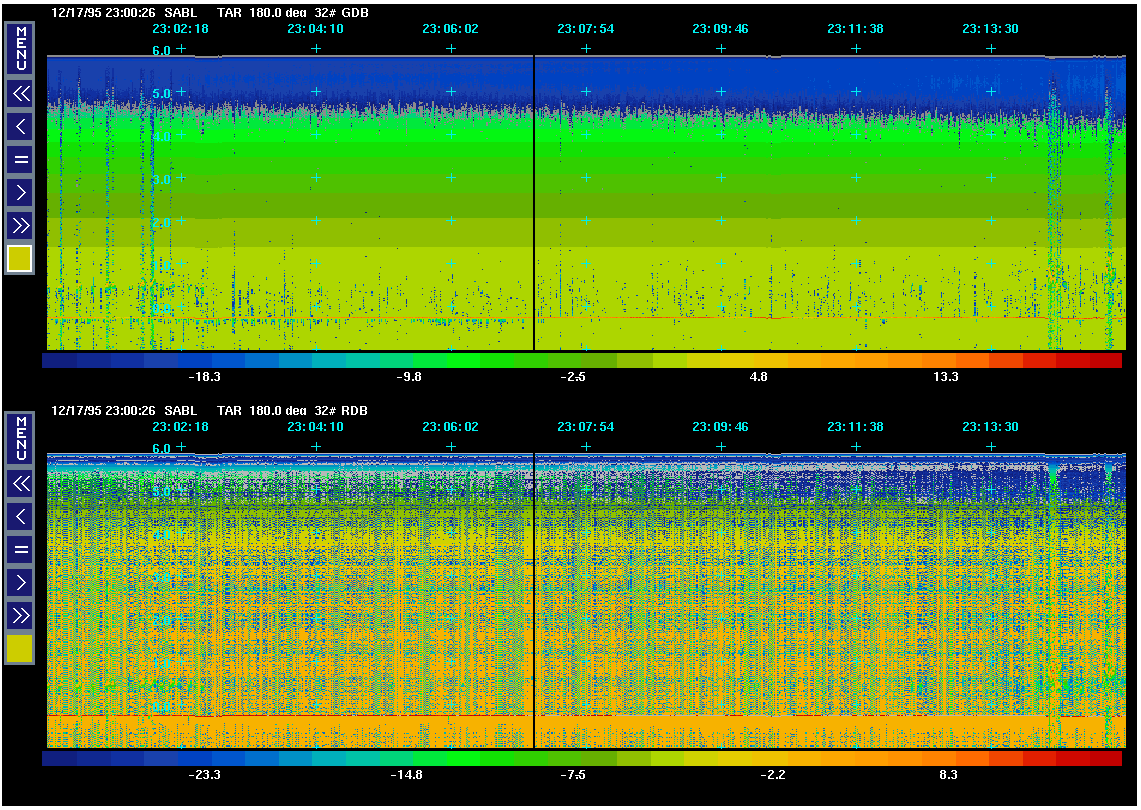Click the 23:11:38 time label in RDB plot
This screenshot has width=1141, height=810.
tap(855, 427)
